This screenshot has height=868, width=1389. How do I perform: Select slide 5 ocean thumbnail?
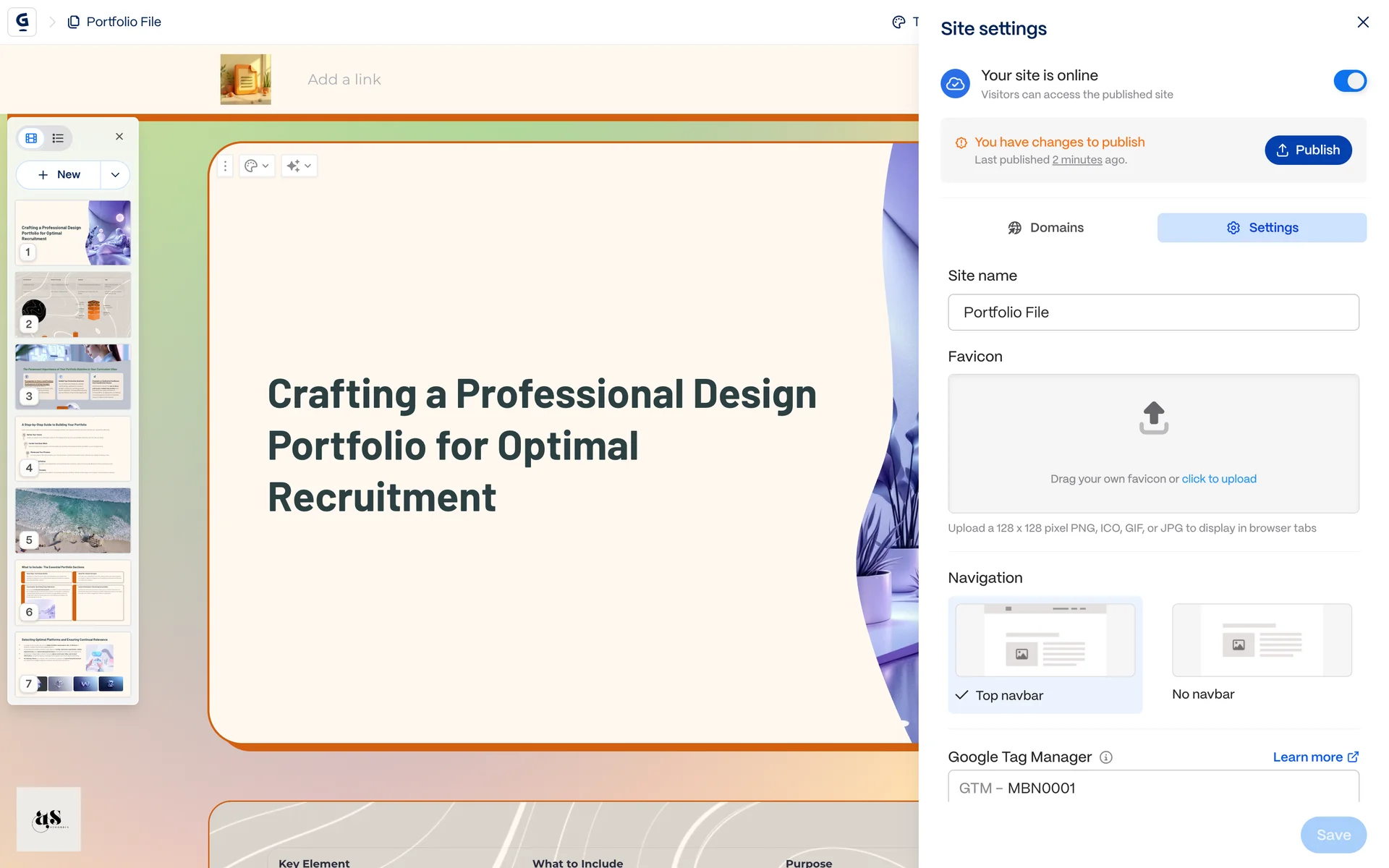click(x=73, y=520)
